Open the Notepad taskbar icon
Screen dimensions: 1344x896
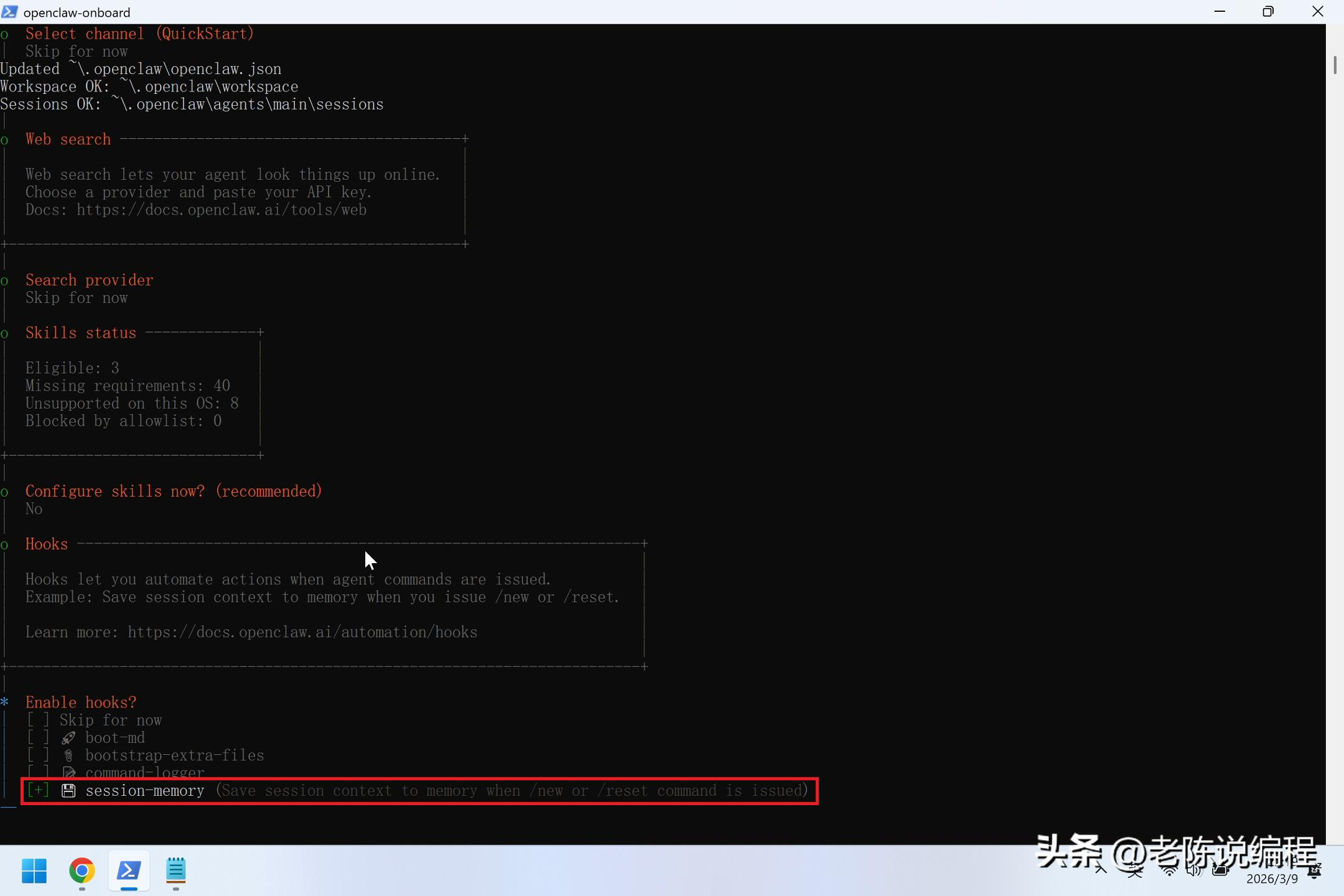[x=176, y=870]
